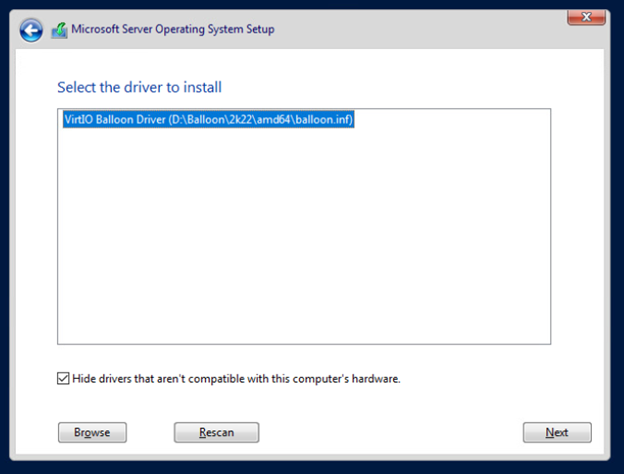Open the Browse dialog for drivers
Viewport: 624px width, 474px height.
(92, 432)
